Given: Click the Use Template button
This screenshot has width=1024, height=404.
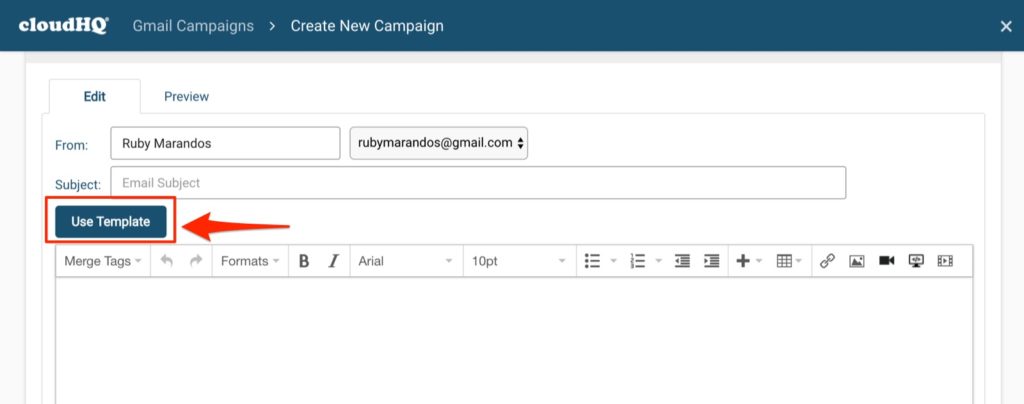Looking at the screenshot, I should point(111,222).
